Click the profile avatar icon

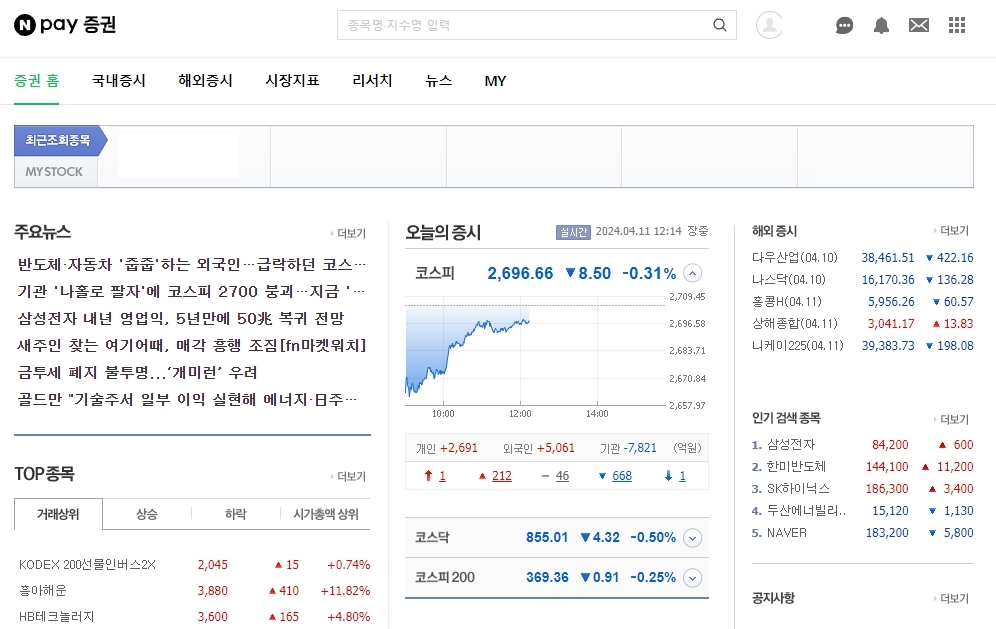coord(768,25)
